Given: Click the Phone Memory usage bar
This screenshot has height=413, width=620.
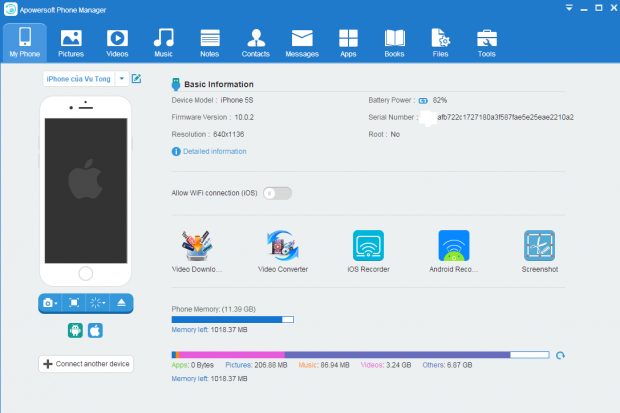Looking at the screenshot, I should (233, 319).
